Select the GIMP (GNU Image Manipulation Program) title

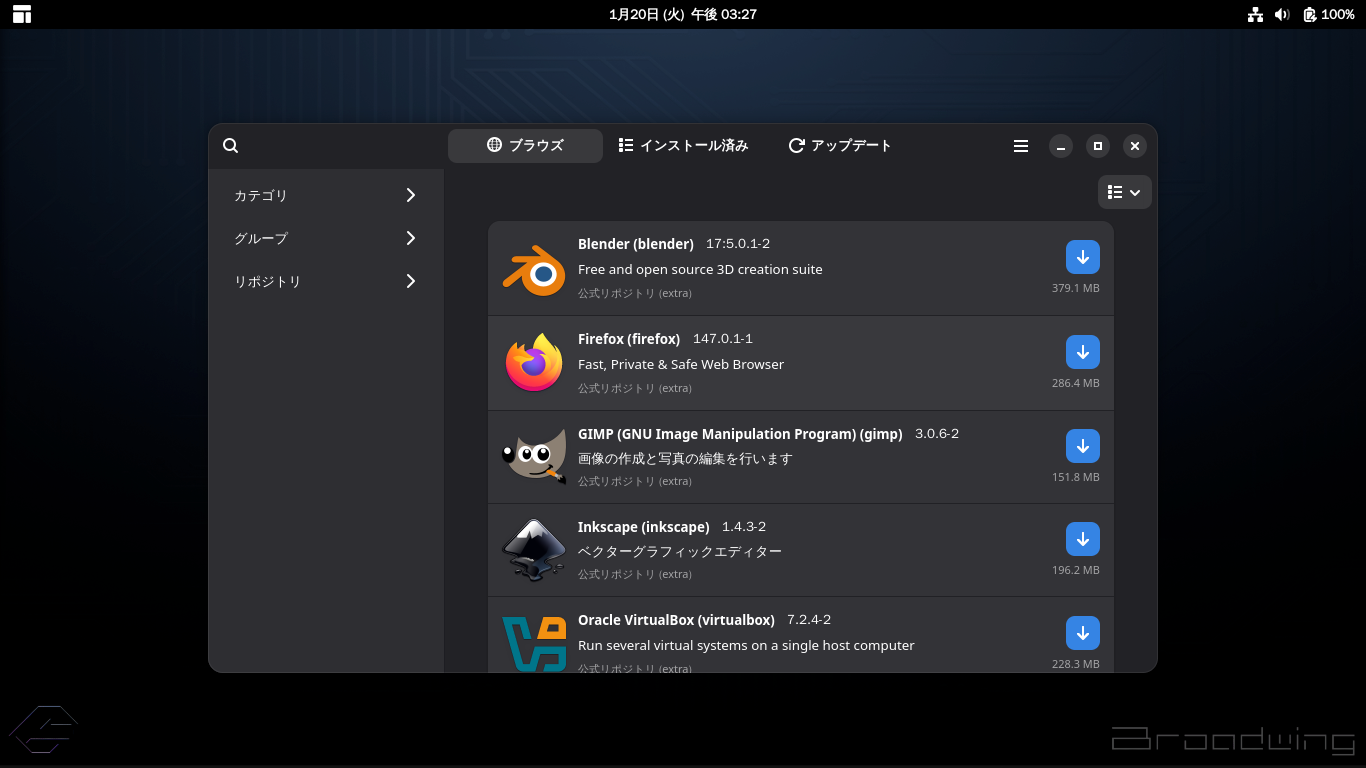740,434
